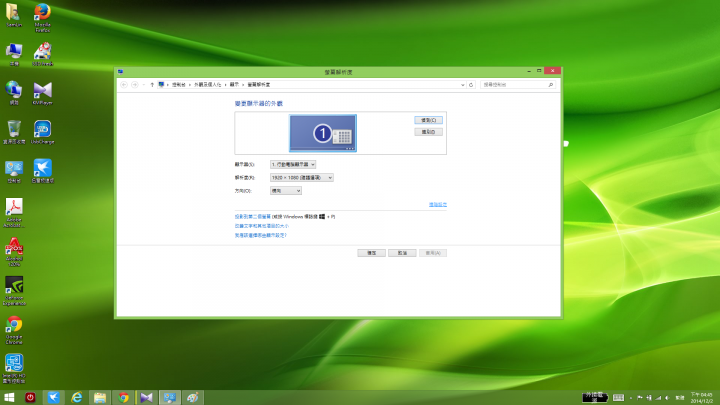Open the Paint palette taskbar icon
Image resolution: width=720 pixels, height=405 pixels.
pyautogui.click(x=192, y=398)
